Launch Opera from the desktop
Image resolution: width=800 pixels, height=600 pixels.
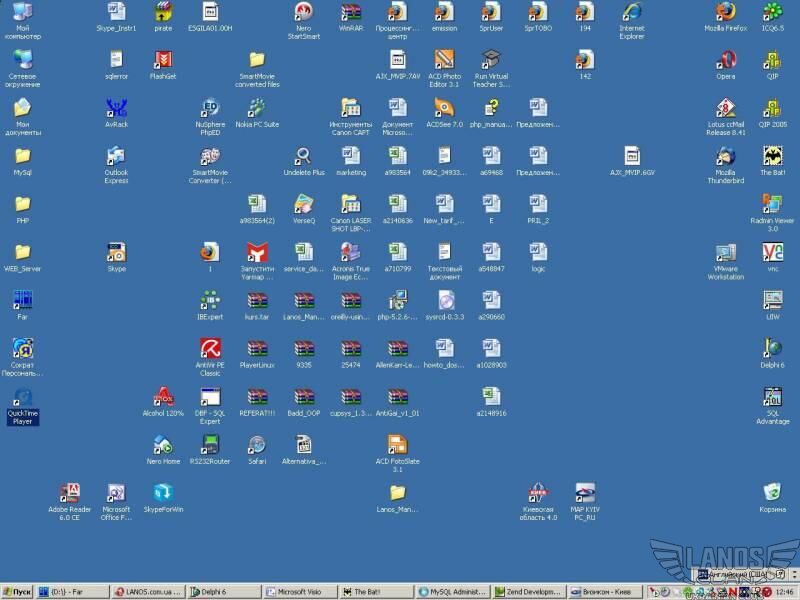coord(725,60)
